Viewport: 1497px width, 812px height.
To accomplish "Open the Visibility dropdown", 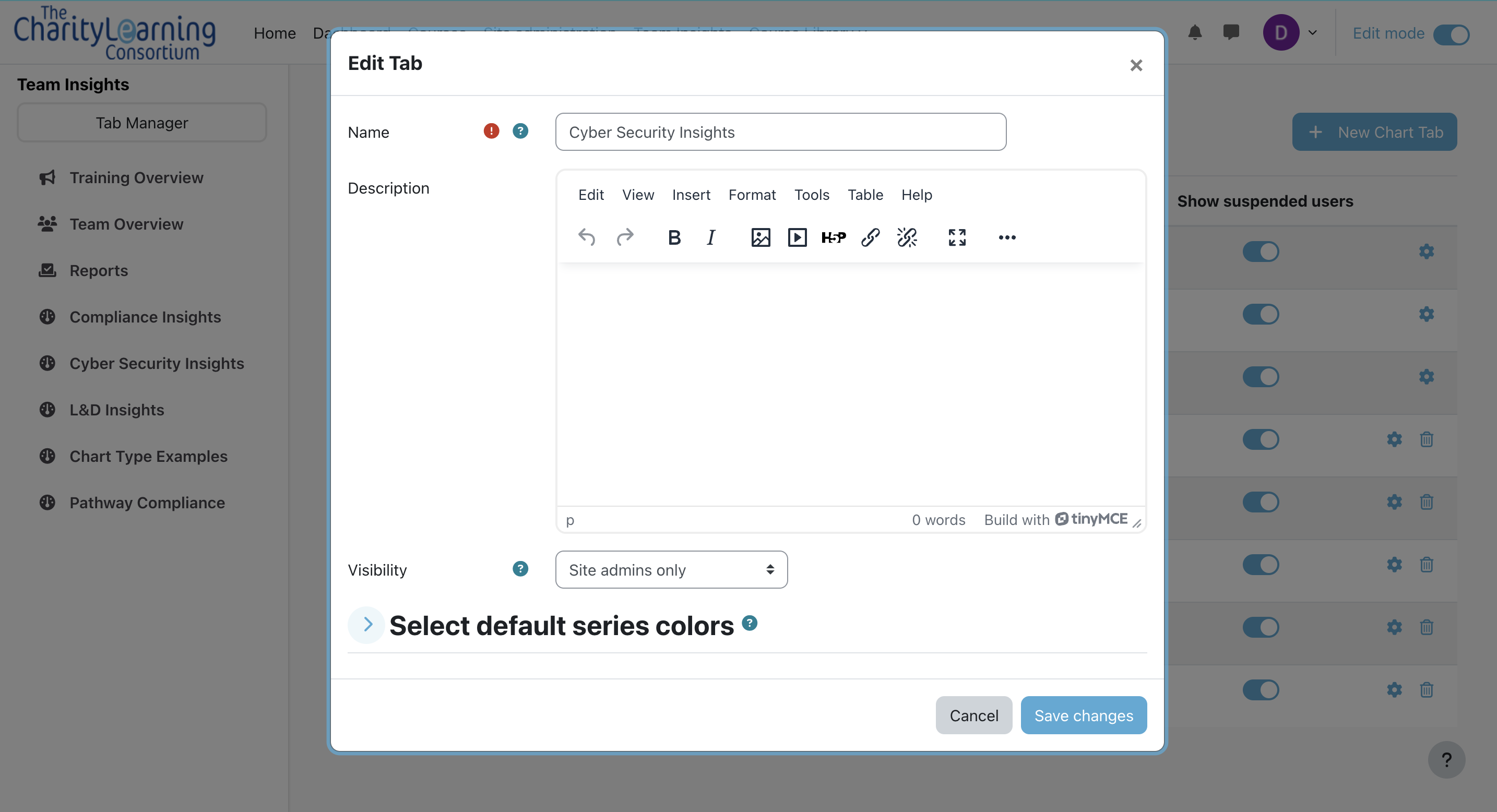I will tap(671, 570).
